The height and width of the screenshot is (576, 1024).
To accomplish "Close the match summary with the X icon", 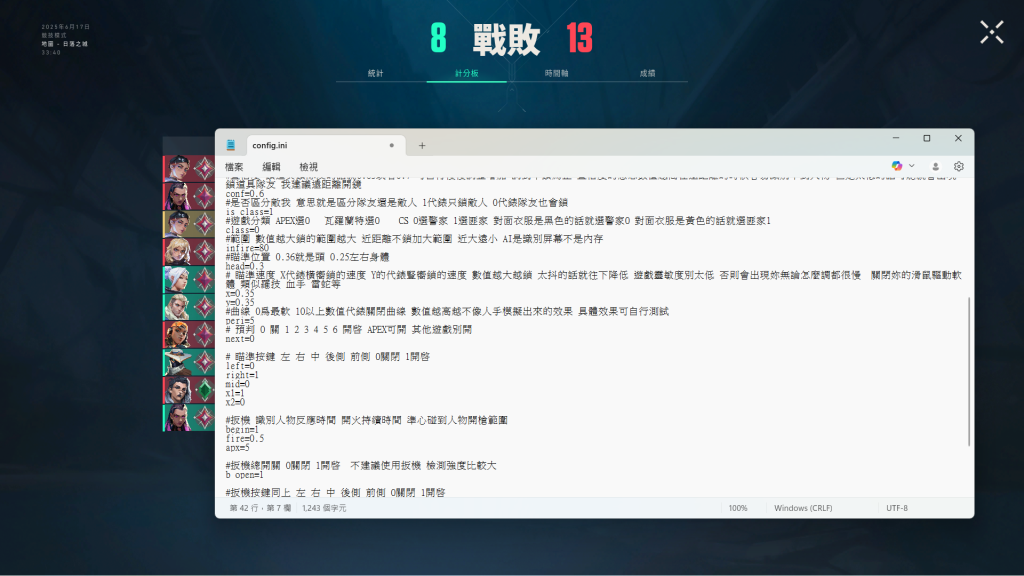I will tap(991, 32).
